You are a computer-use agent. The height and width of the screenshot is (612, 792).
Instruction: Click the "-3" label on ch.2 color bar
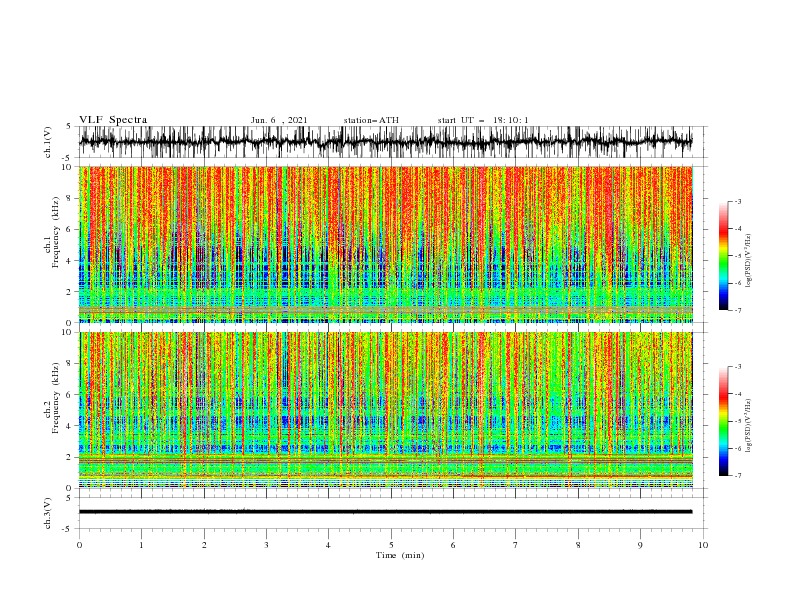737,367
